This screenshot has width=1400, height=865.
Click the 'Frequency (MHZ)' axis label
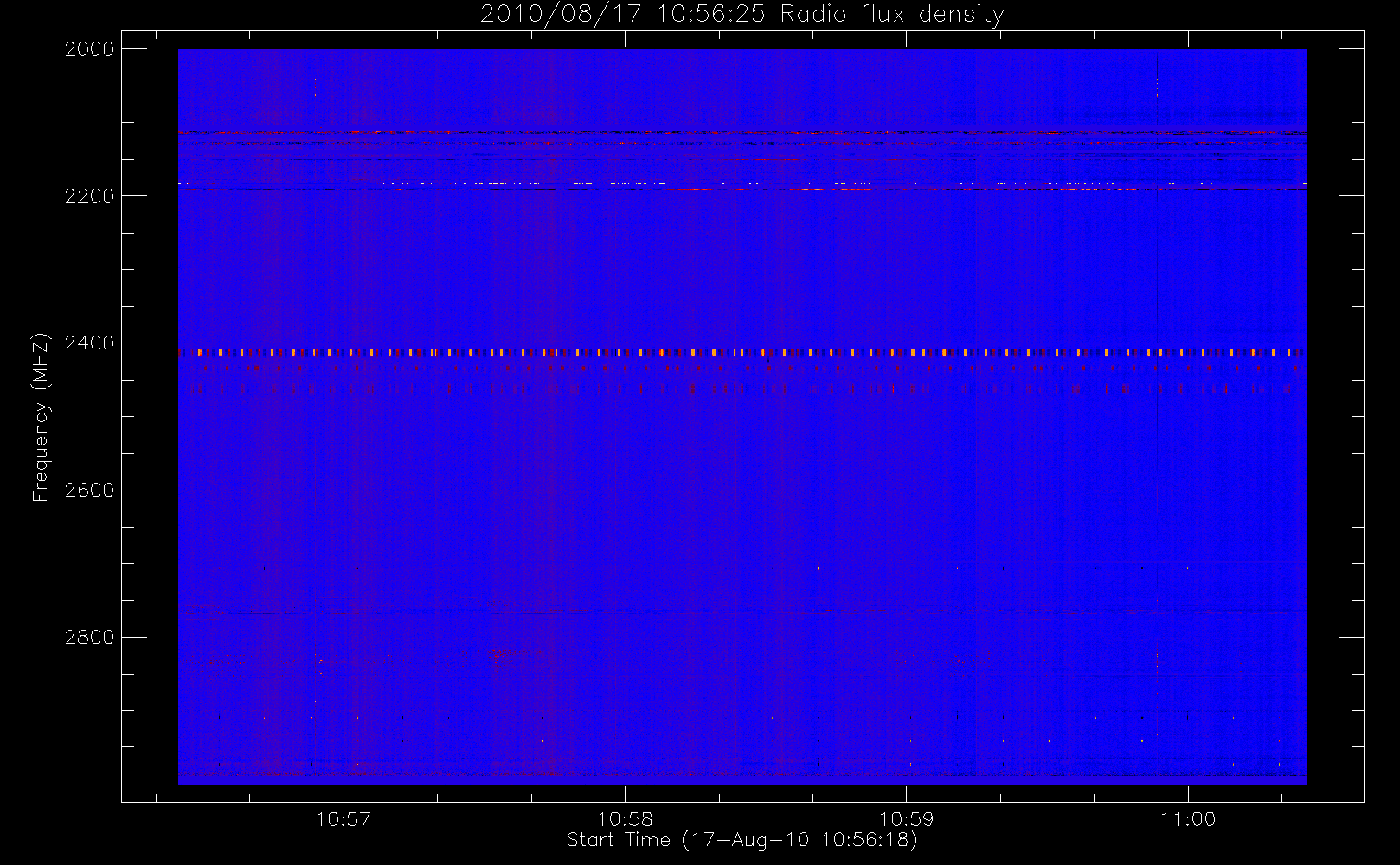point(41,417)
